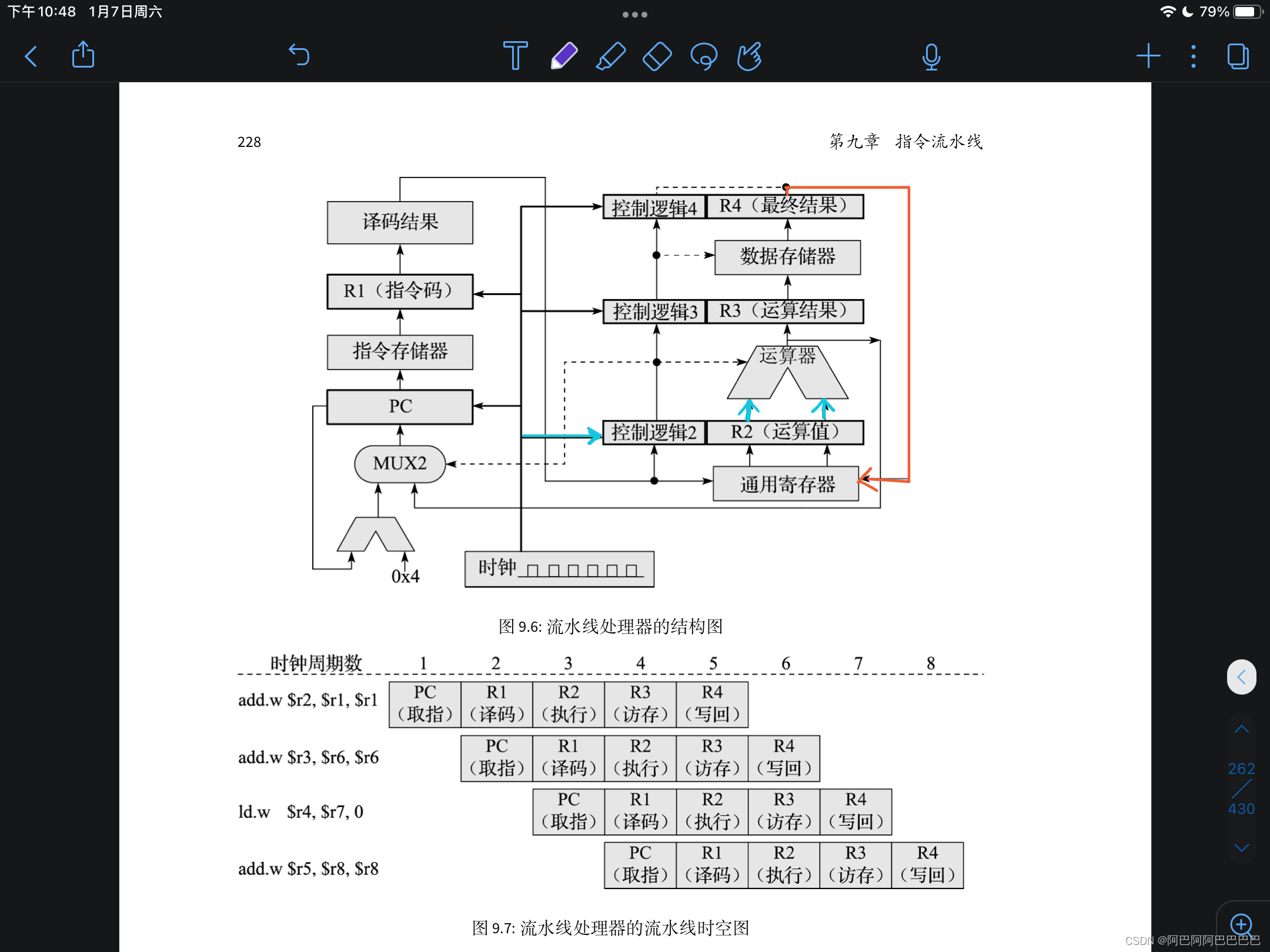1270x952 pixels.
Task: Open the share/export icon
Action: coord(83,55)
